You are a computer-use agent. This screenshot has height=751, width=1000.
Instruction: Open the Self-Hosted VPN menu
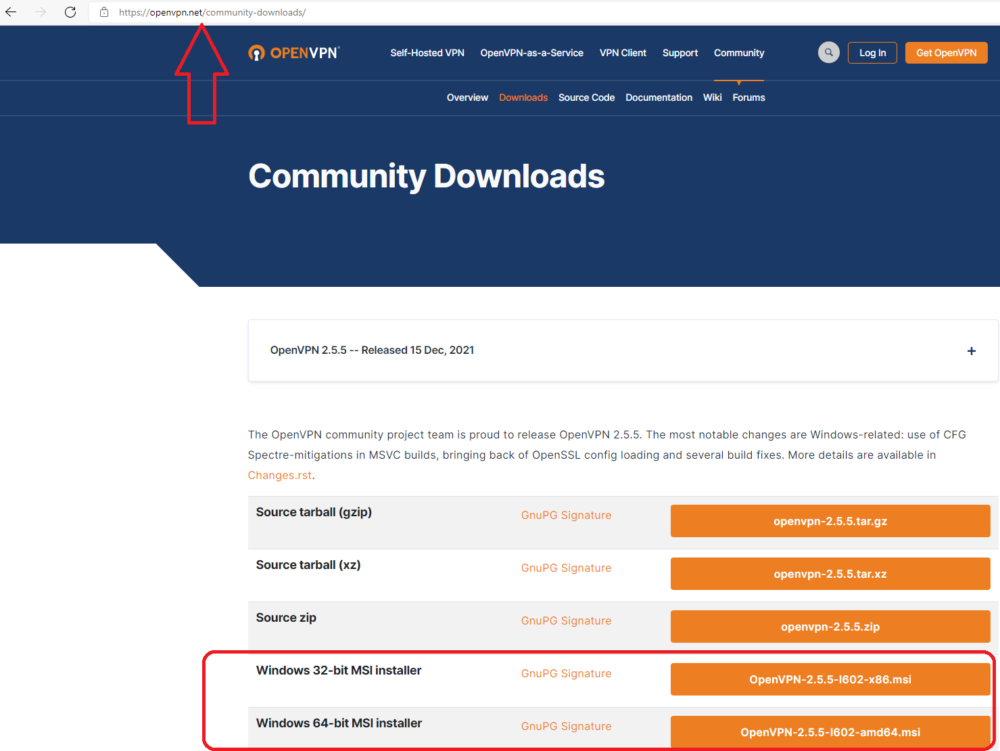(427, 53)
